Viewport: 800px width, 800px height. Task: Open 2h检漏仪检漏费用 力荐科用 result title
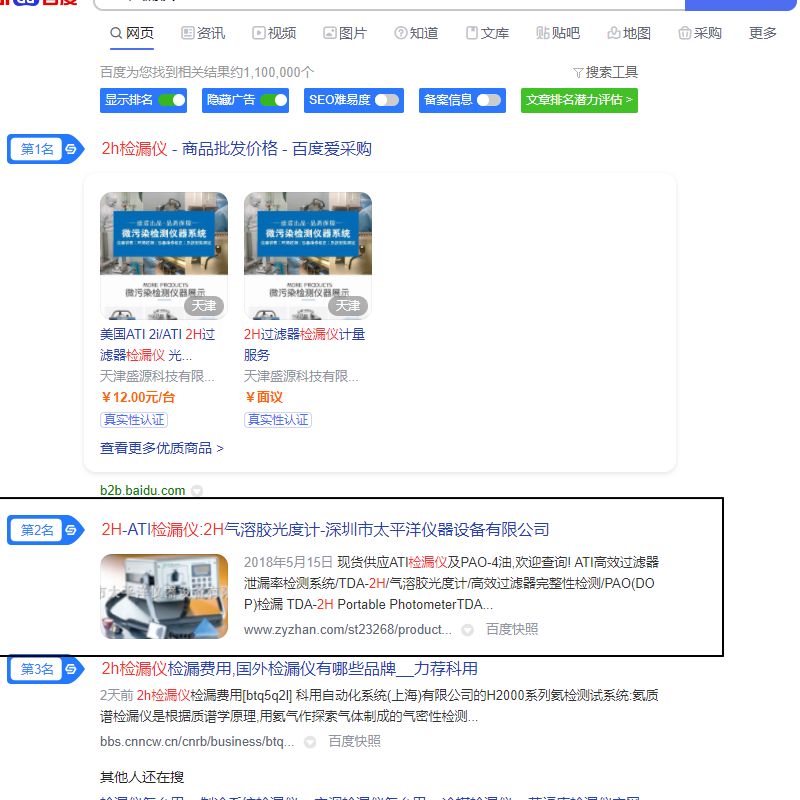pos(289,668)
